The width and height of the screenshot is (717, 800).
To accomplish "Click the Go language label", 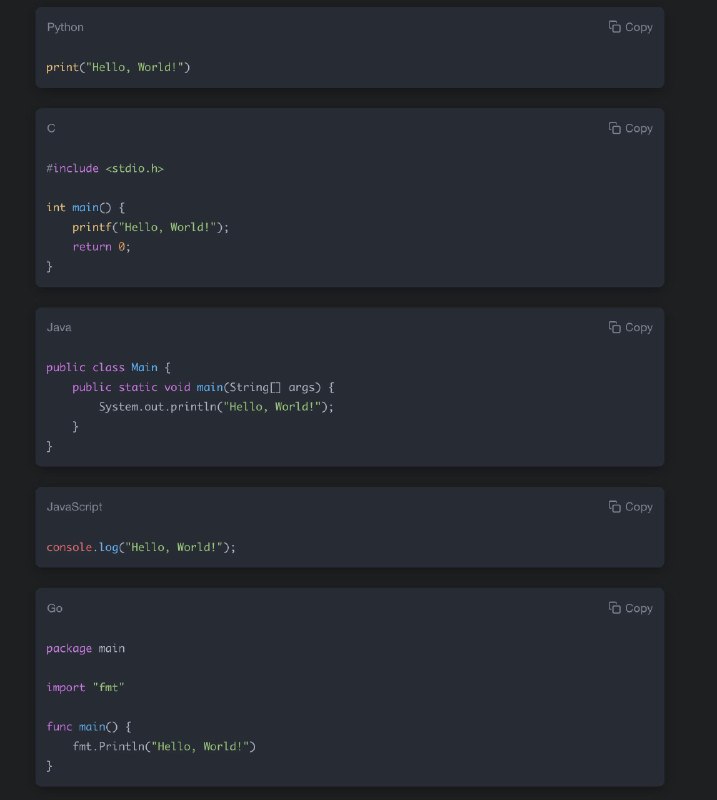I will pos(54,608).
